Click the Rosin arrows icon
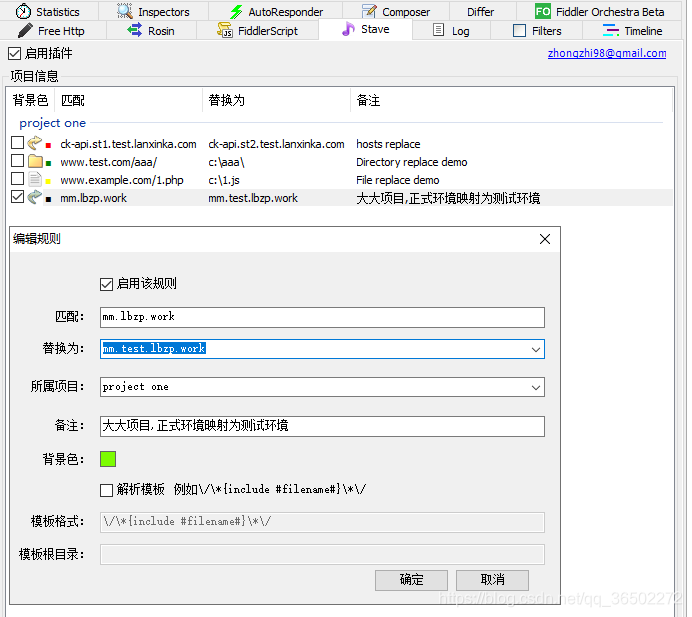Viewport: 692px width, 617px height. pos(134,30)
